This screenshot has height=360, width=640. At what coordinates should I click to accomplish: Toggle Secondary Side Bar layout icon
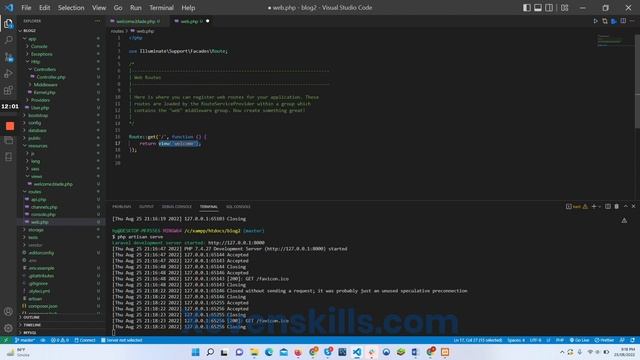point(549,8)
